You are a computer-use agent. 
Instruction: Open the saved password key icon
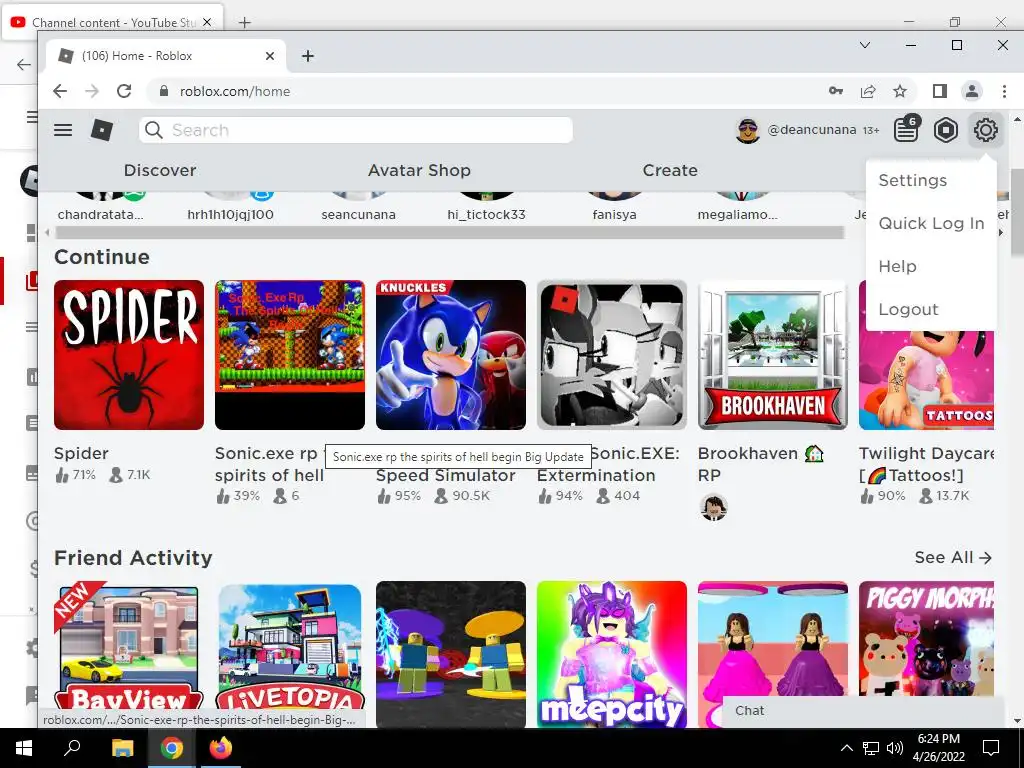[x=836, y=91]
